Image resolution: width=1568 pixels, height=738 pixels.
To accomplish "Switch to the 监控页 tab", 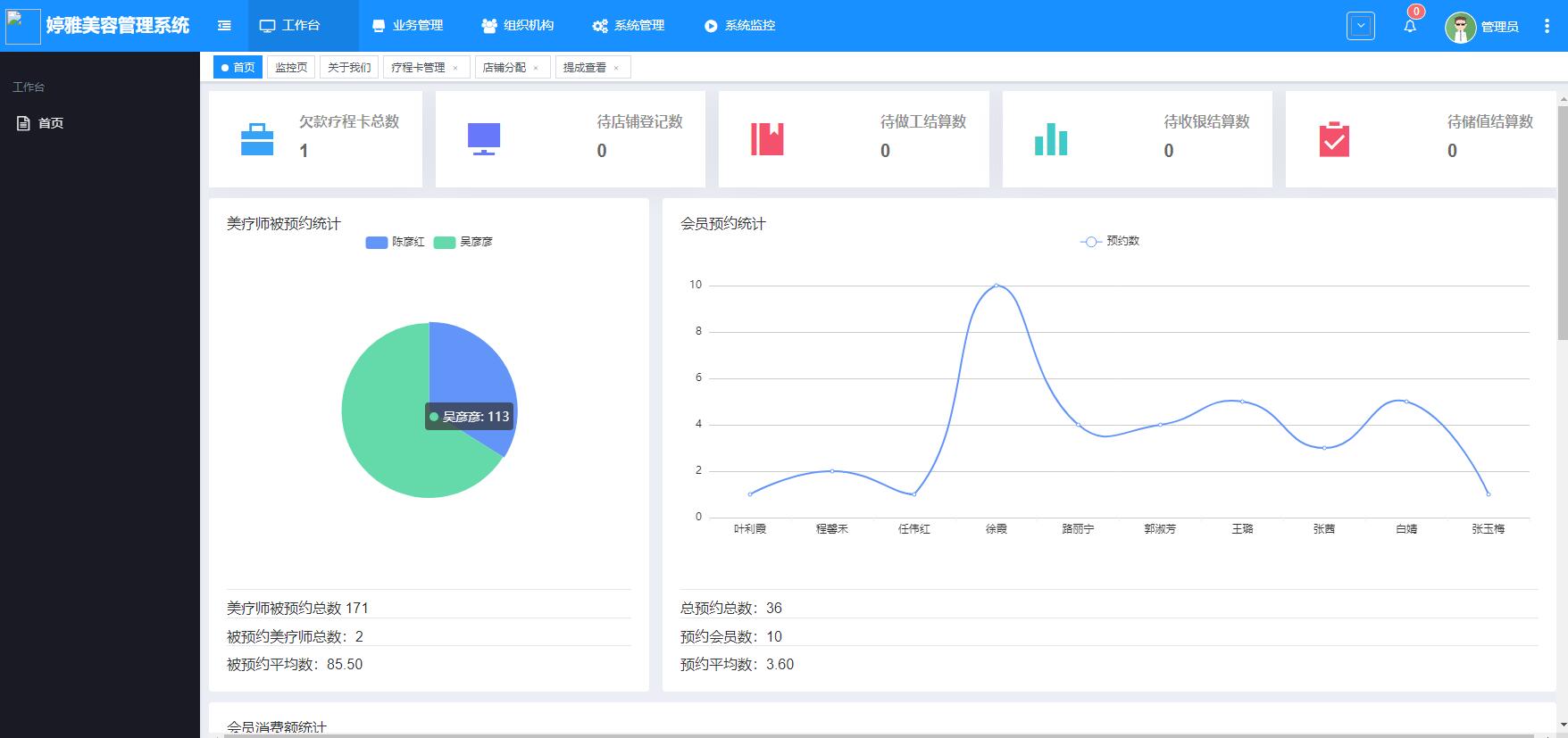I will (x=291, y=68).
